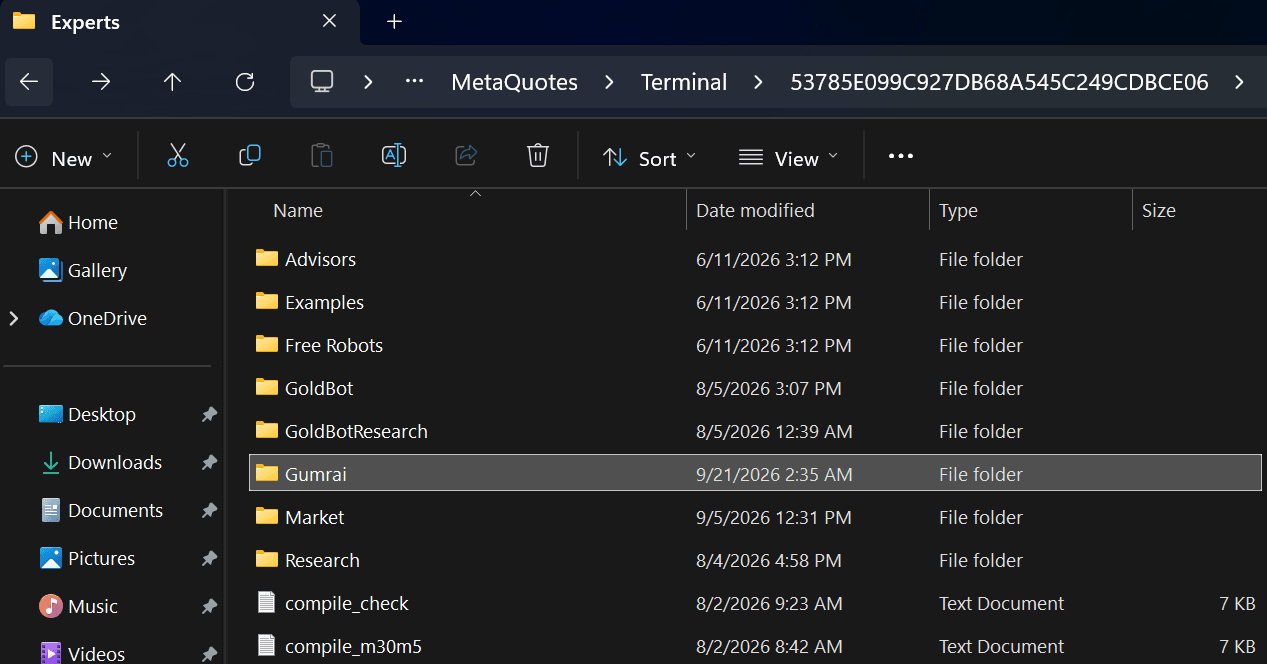Viewport: 1267px width, 664px height.
Task: Unpin Documents from Quick access
Action: click(x=209, y=511)
